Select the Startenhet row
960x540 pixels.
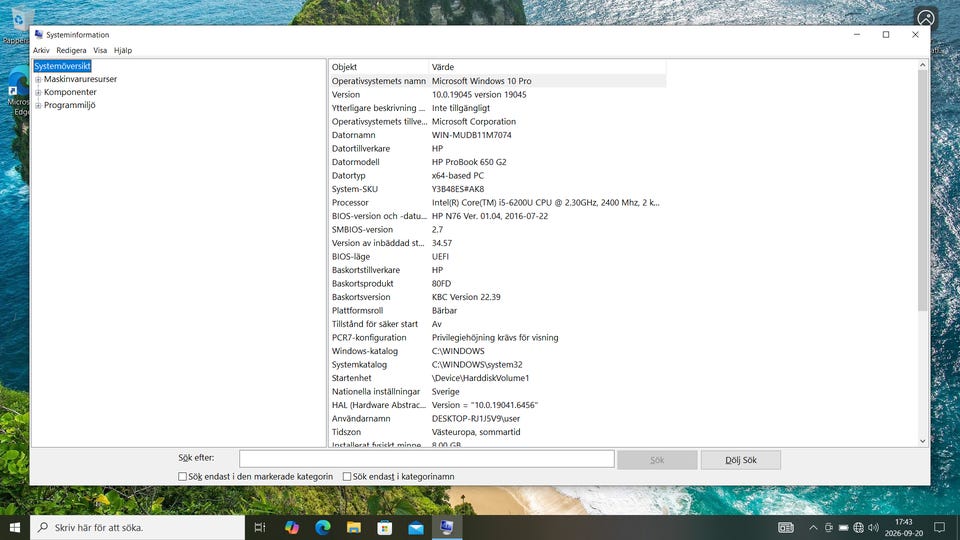coord(497,378)
